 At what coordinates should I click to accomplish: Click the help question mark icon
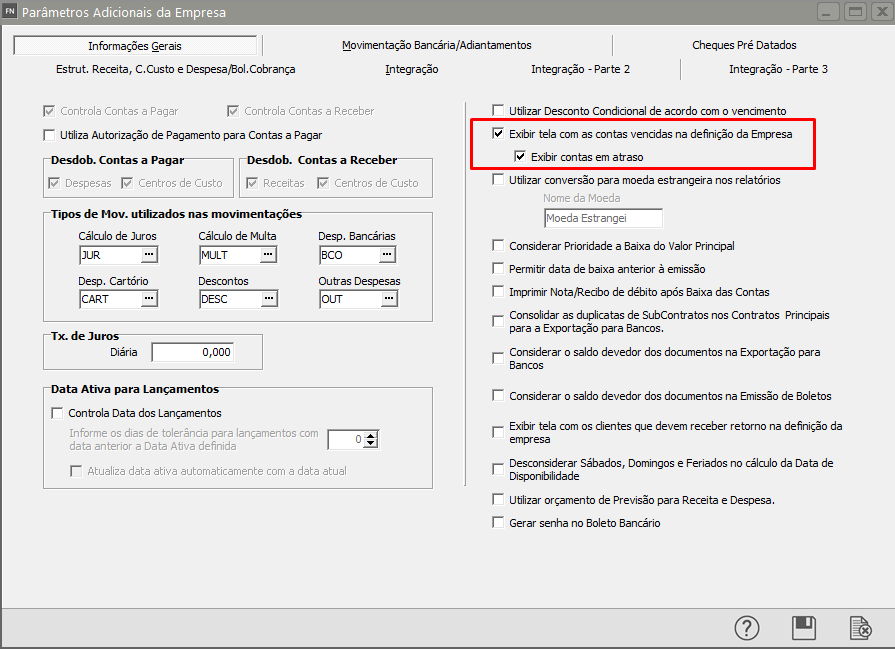[747, 627]
